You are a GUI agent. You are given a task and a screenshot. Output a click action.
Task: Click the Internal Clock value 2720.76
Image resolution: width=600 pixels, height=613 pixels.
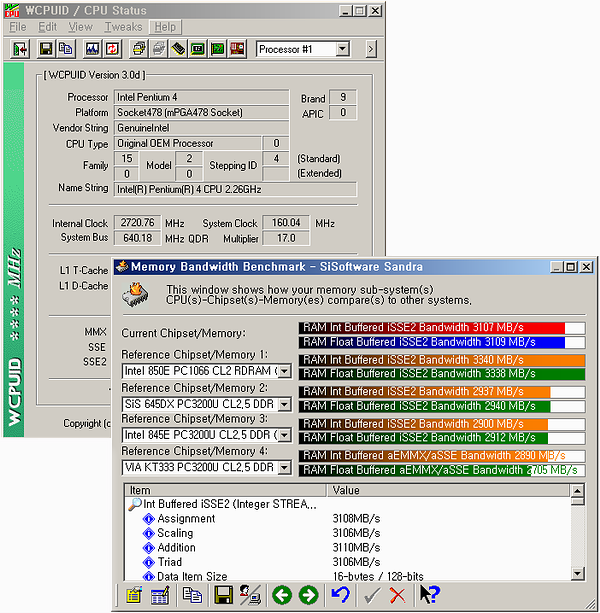pos(137,222)
